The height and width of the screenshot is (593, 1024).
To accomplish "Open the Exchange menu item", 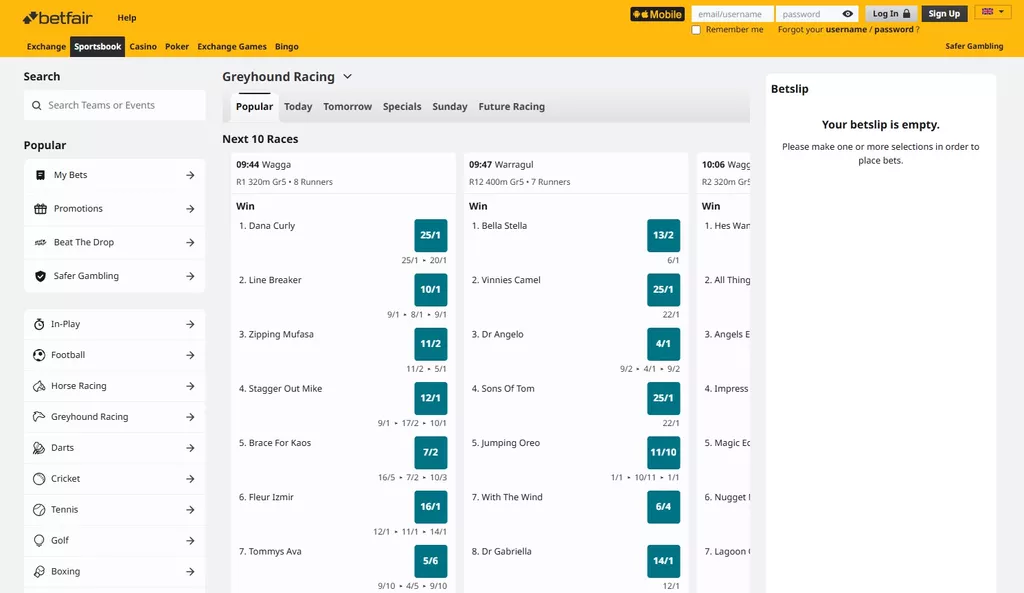I will 46,46.
